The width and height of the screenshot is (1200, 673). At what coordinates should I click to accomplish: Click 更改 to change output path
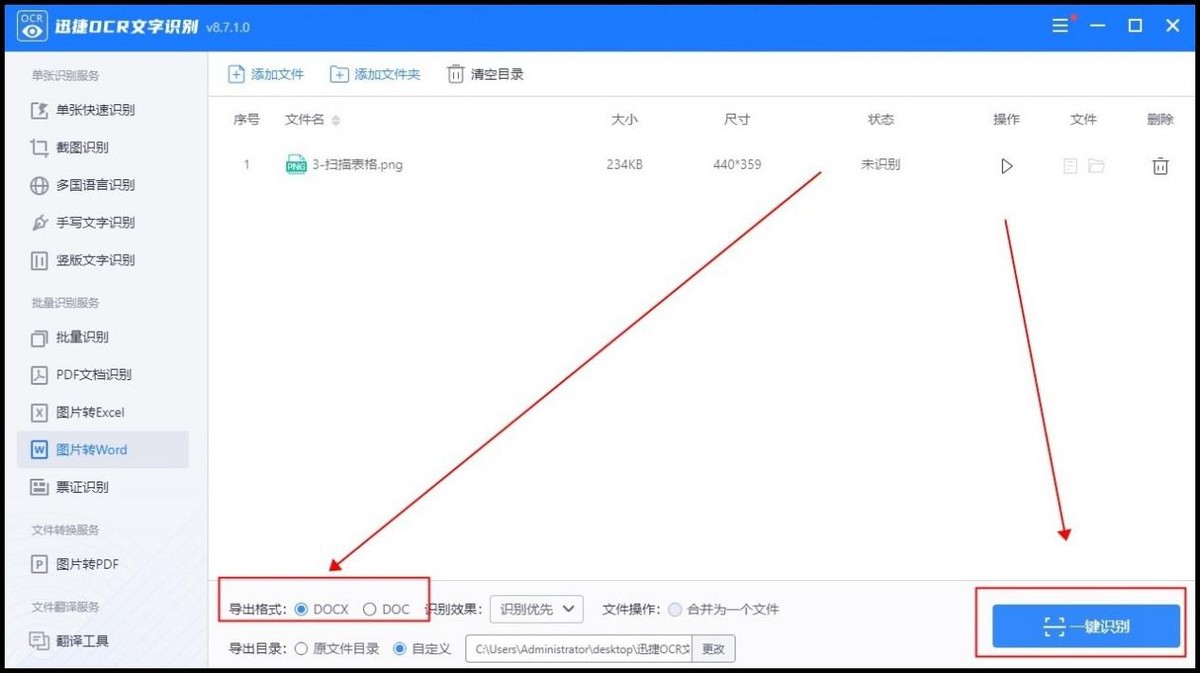point(713,648)
